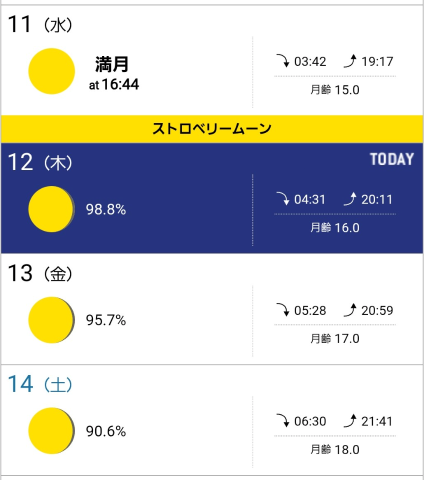
Task: Click the 月齢 16.0 moon age label
Action: tap(335, 228)
